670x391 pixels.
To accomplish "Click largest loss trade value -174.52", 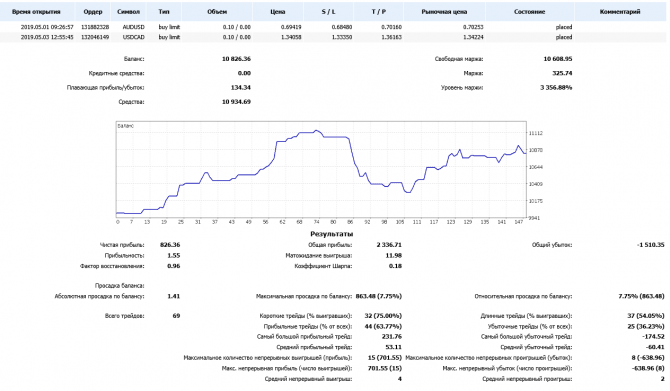I will click(653, 337).
